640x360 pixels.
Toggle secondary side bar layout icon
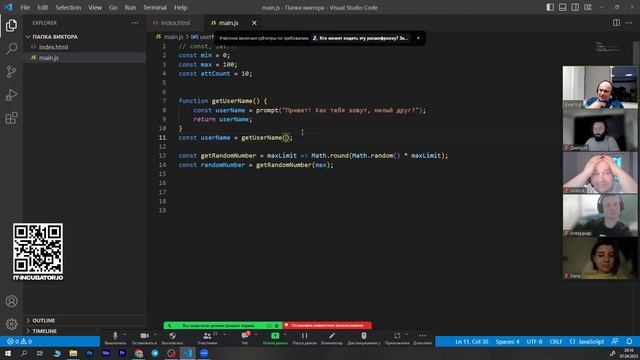(575, 7)
